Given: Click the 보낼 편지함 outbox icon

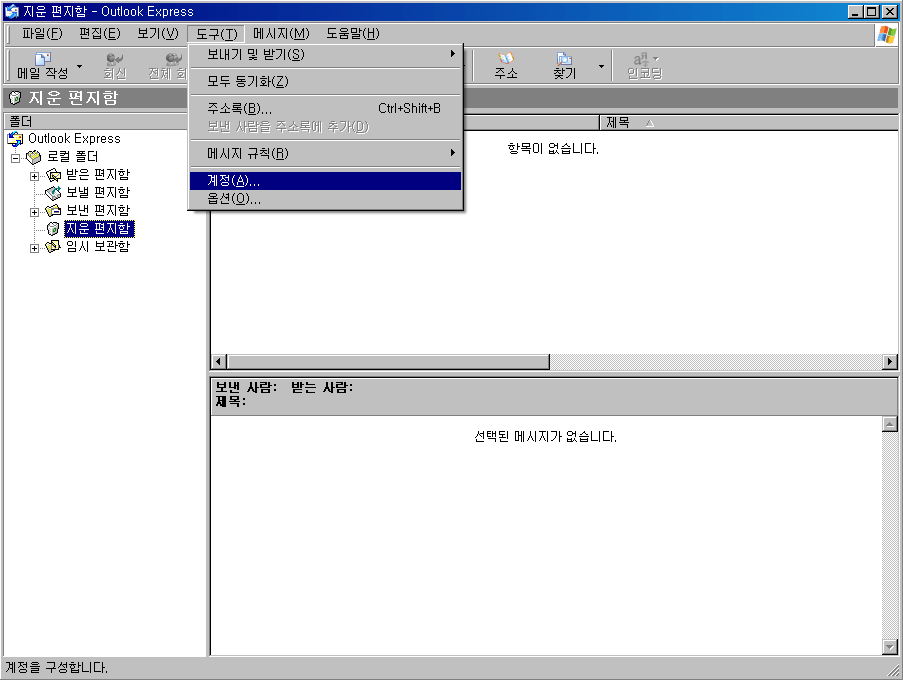Looking at the screenshot, I should (53, 192).
